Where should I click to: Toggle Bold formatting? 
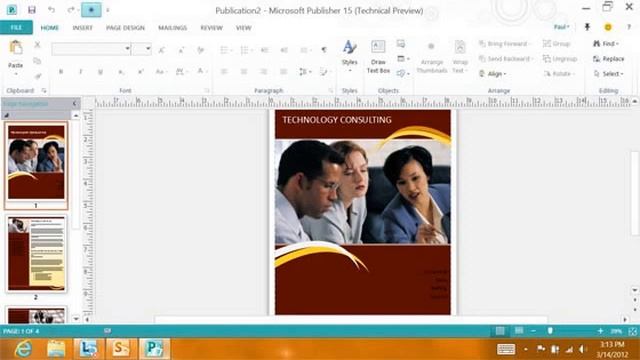pos(61,72)
